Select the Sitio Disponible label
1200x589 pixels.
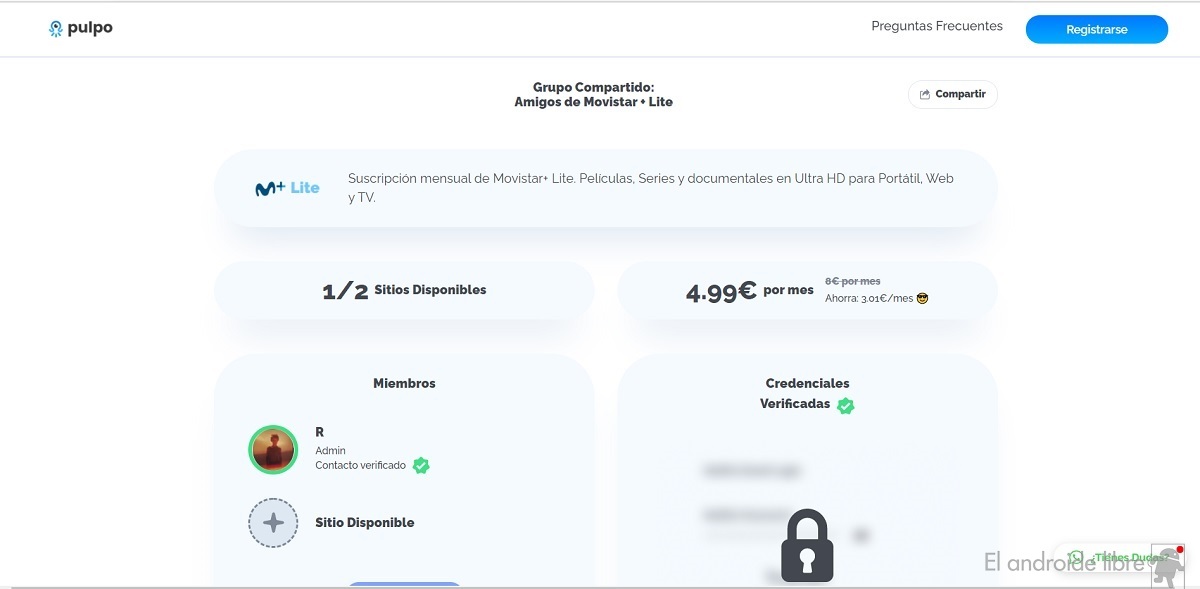click(x=364, y=522)
